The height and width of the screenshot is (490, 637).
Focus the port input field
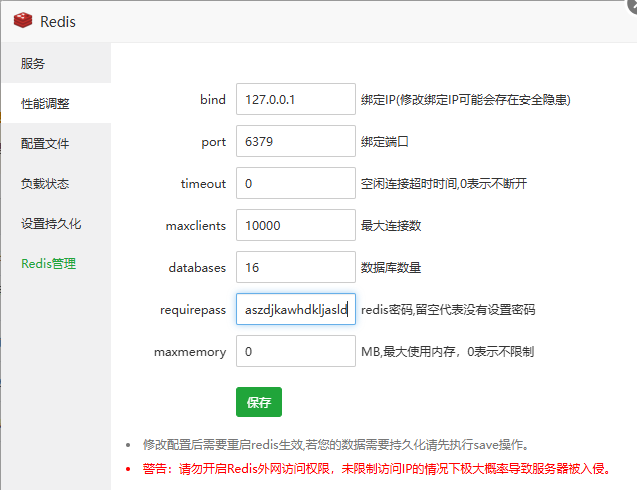pyautogui.click(x=296, y=141)
